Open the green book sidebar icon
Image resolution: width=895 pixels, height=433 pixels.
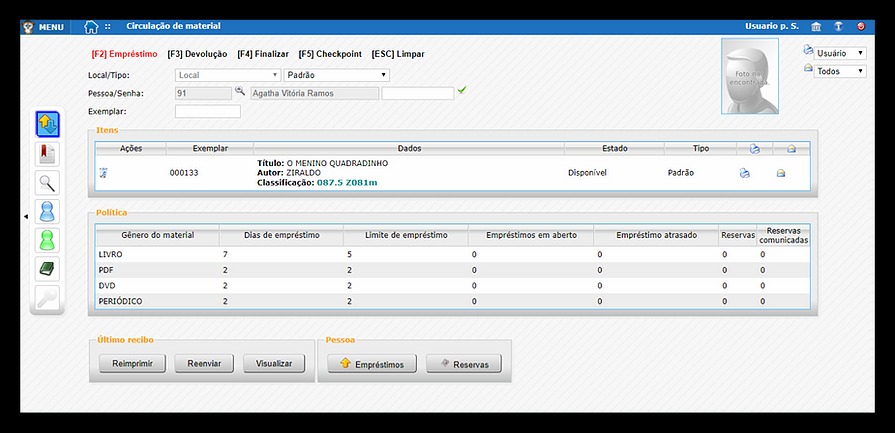coord(47,268)
